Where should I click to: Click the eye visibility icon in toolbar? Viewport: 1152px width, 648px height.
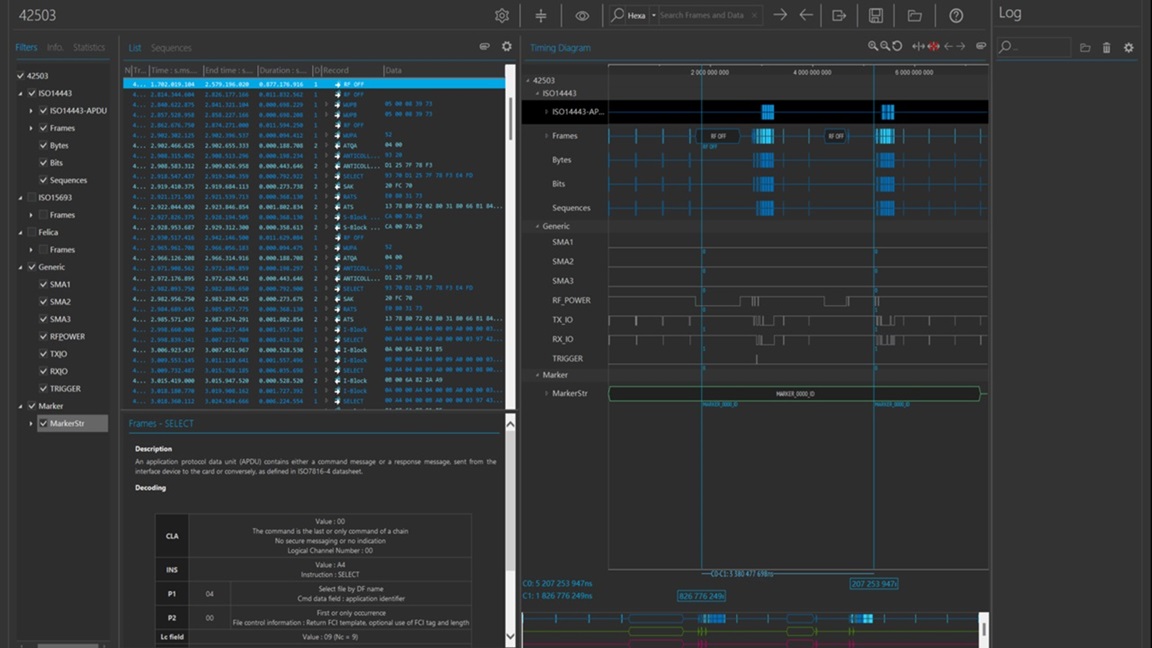[582, 15]
